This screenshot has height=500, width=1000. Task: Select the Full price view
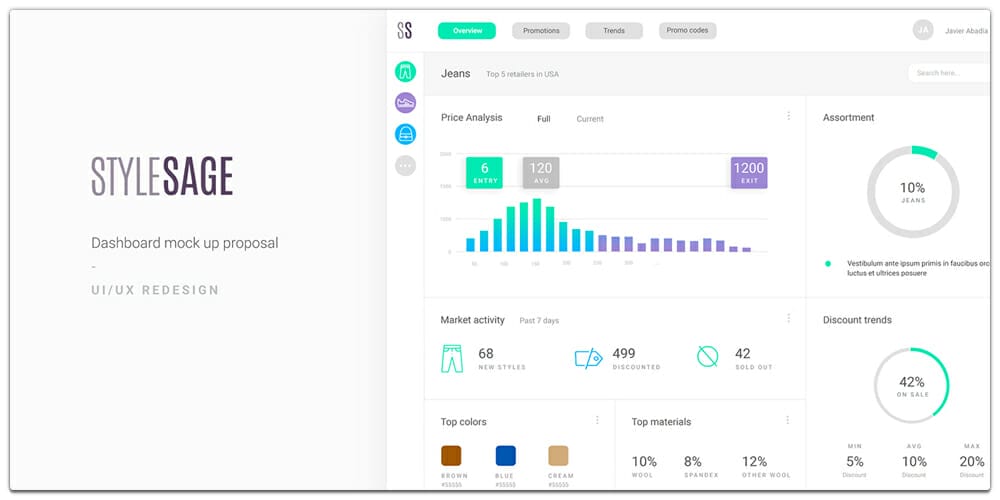pyautogui.click(x=543, y=119)
